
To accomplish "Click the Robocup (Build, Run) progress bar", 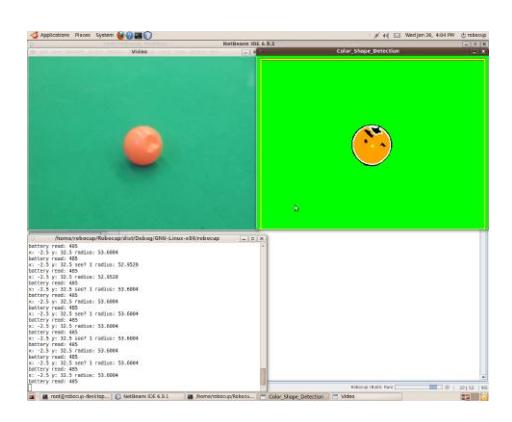I will coord(420,387).
